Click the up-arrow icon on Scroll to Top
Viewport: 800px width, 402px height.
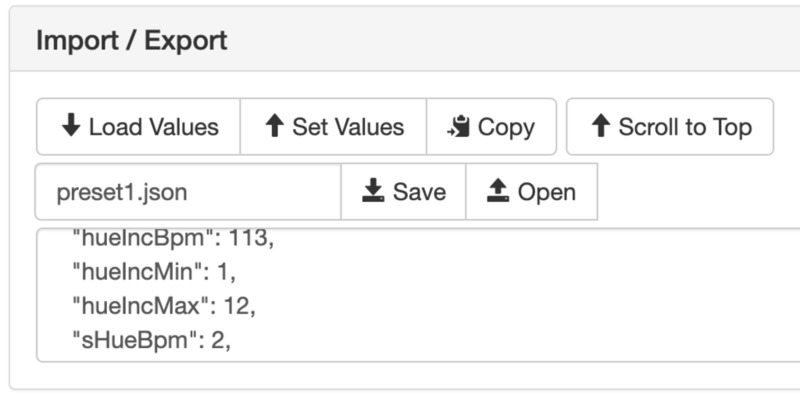click(x=600, y=127)
